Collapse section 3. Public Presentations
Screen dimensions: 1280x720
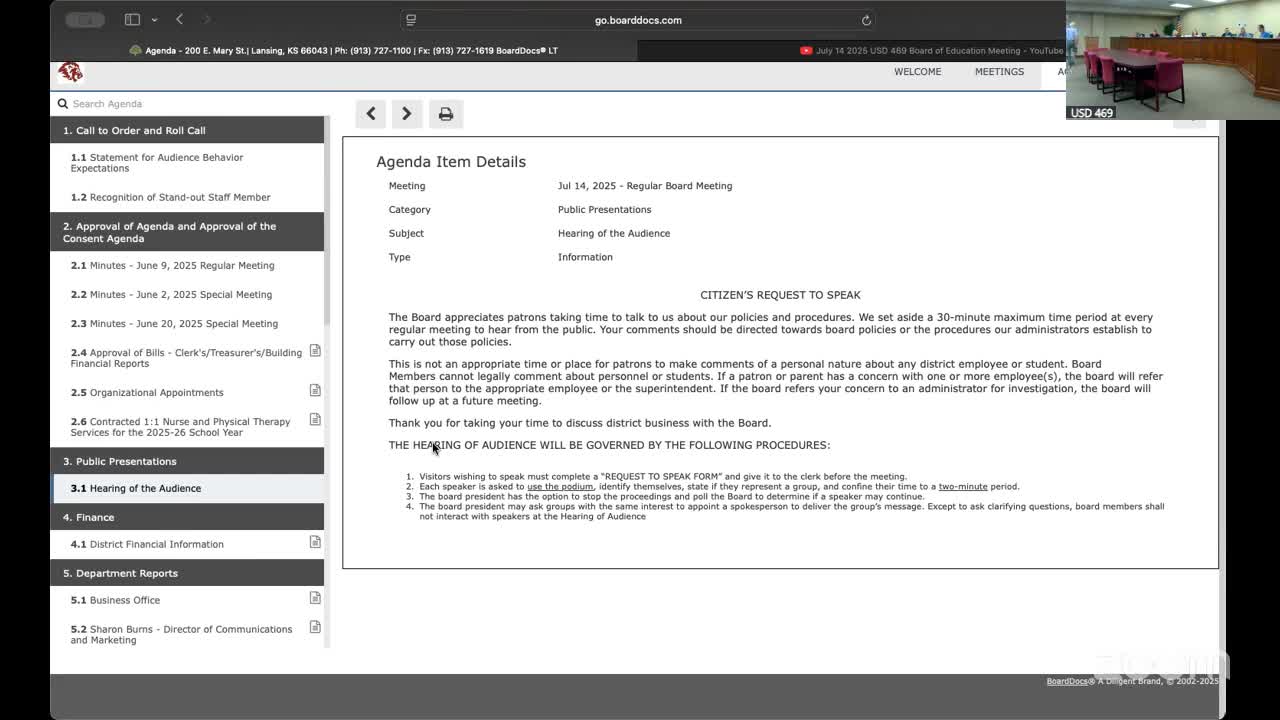[x=188, y=461]
